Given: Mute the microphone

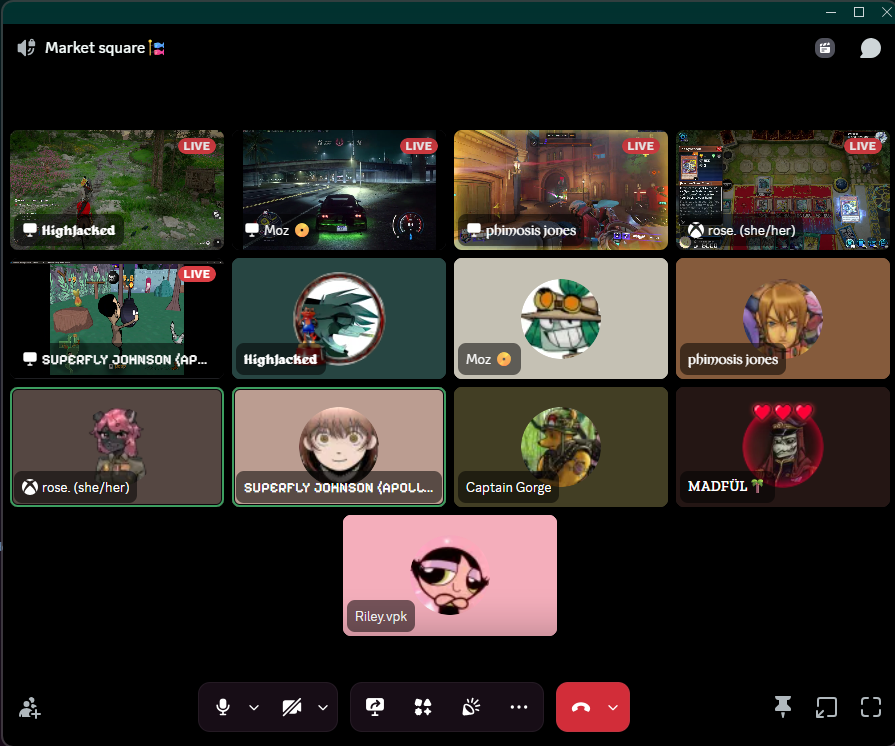Looking at the screenshot, I should (x=223, y=707).
